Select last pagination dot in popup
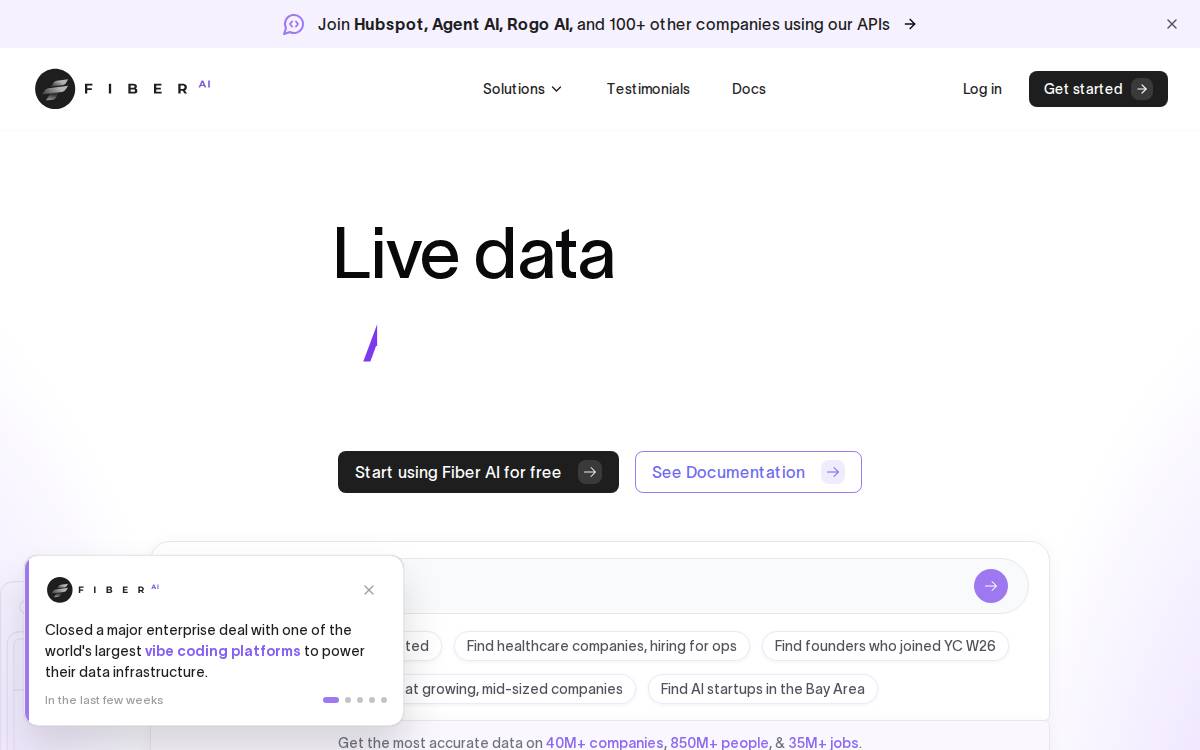The image size is (1200, 750). [384, 700]
